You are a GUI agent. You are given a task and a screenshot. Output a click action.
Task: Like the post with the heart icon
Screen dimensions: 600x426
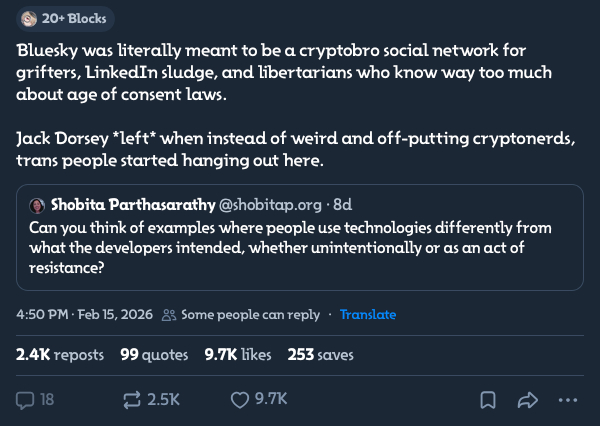point(240,399)
